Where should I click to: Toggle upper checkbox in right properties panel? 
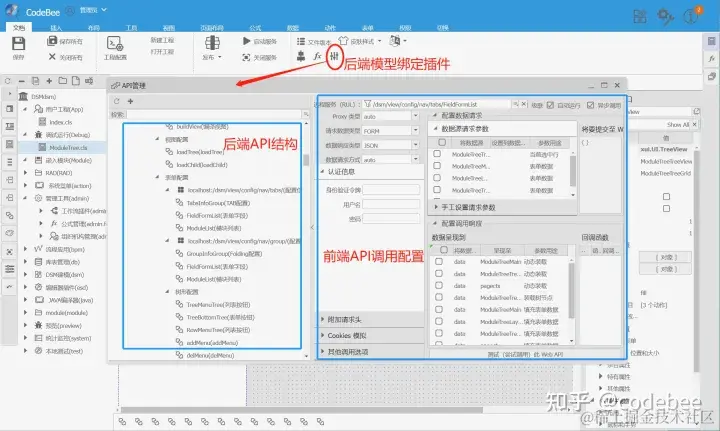(x=666, y=196)
